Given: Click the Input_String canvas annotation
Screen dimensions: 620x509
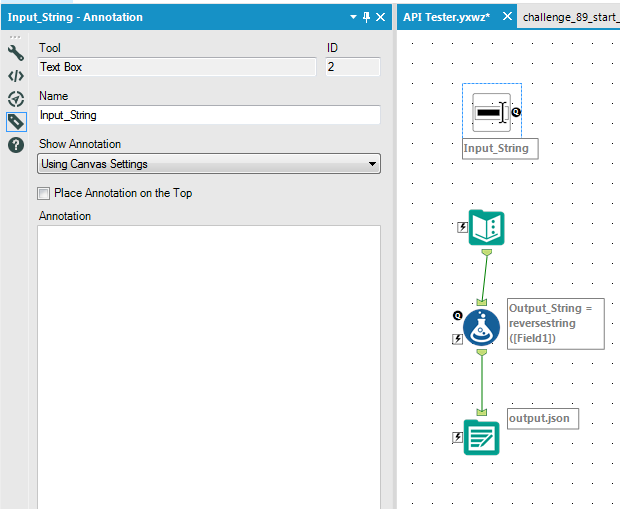Looking at the screenshot, I should (500, 149).
